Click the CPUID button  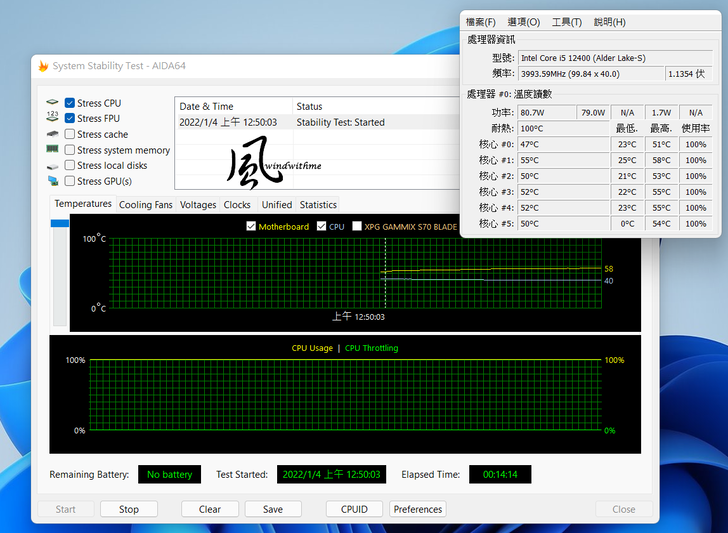(x=354, y=509)
